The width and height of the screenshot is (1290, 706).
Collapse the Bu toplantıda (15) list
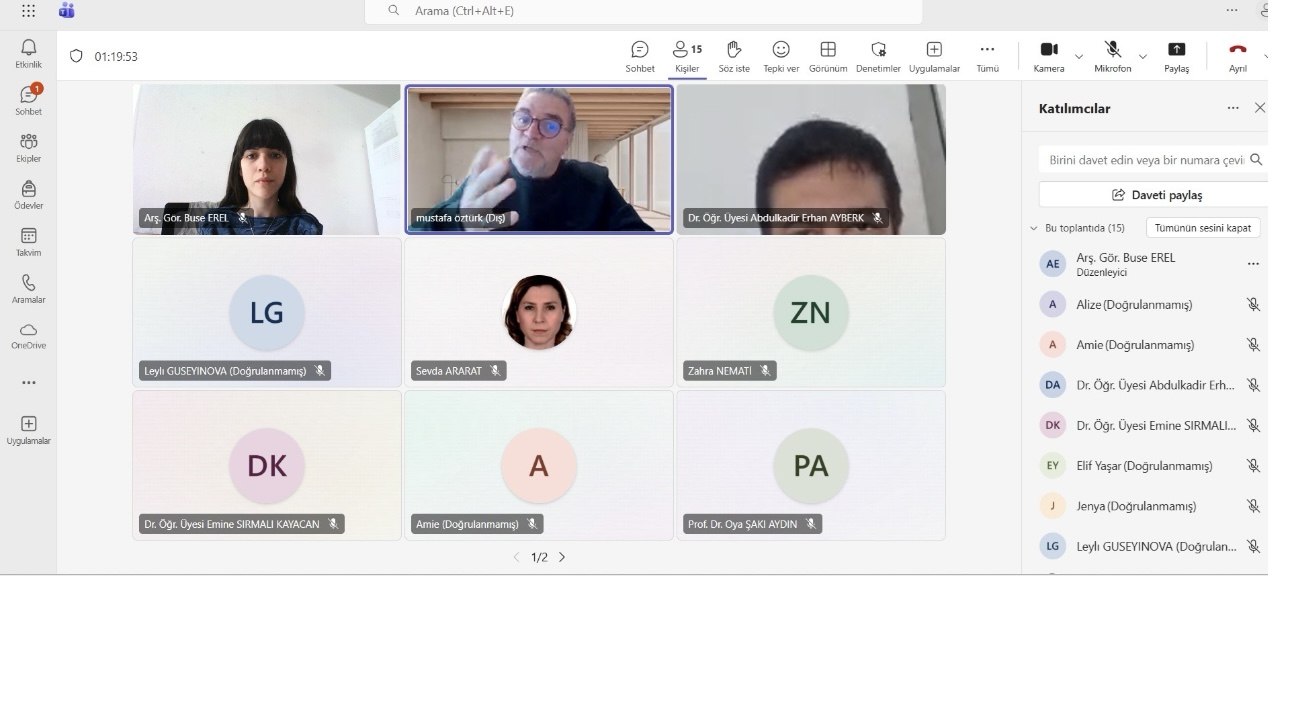pos(1034,228)
